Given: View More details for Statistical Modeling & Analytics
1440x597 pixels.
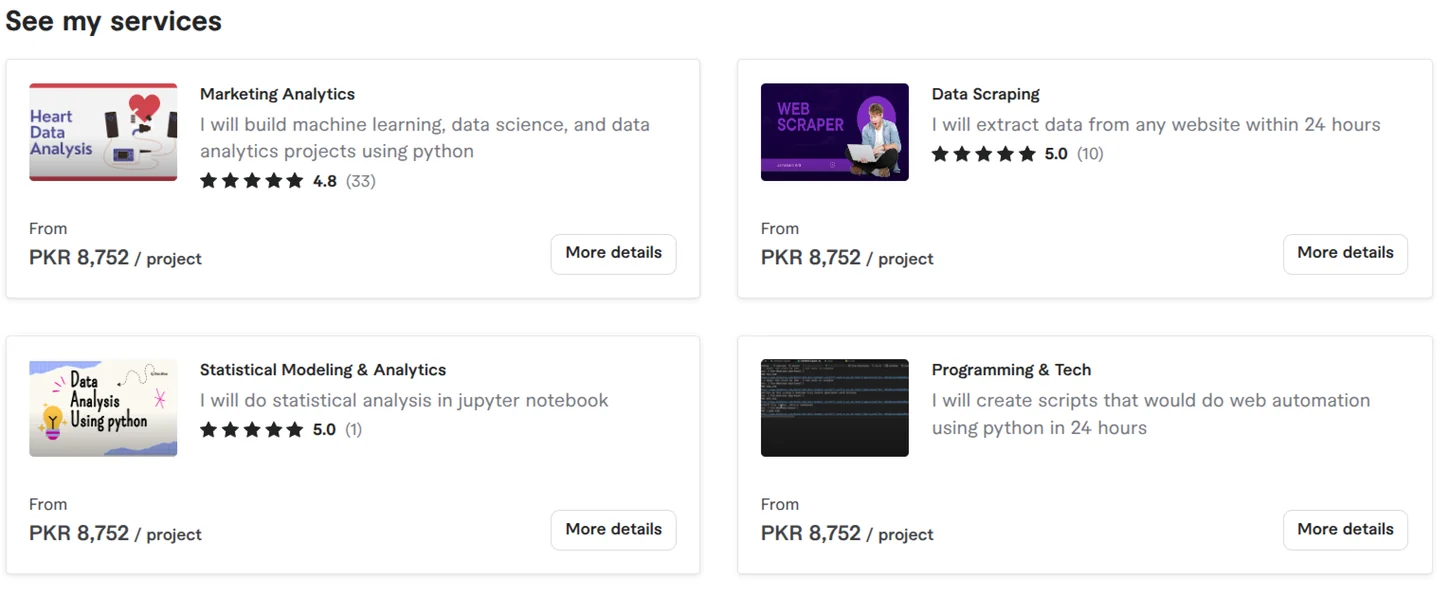Looking at the screenshot, I should (x=613, y=530).
